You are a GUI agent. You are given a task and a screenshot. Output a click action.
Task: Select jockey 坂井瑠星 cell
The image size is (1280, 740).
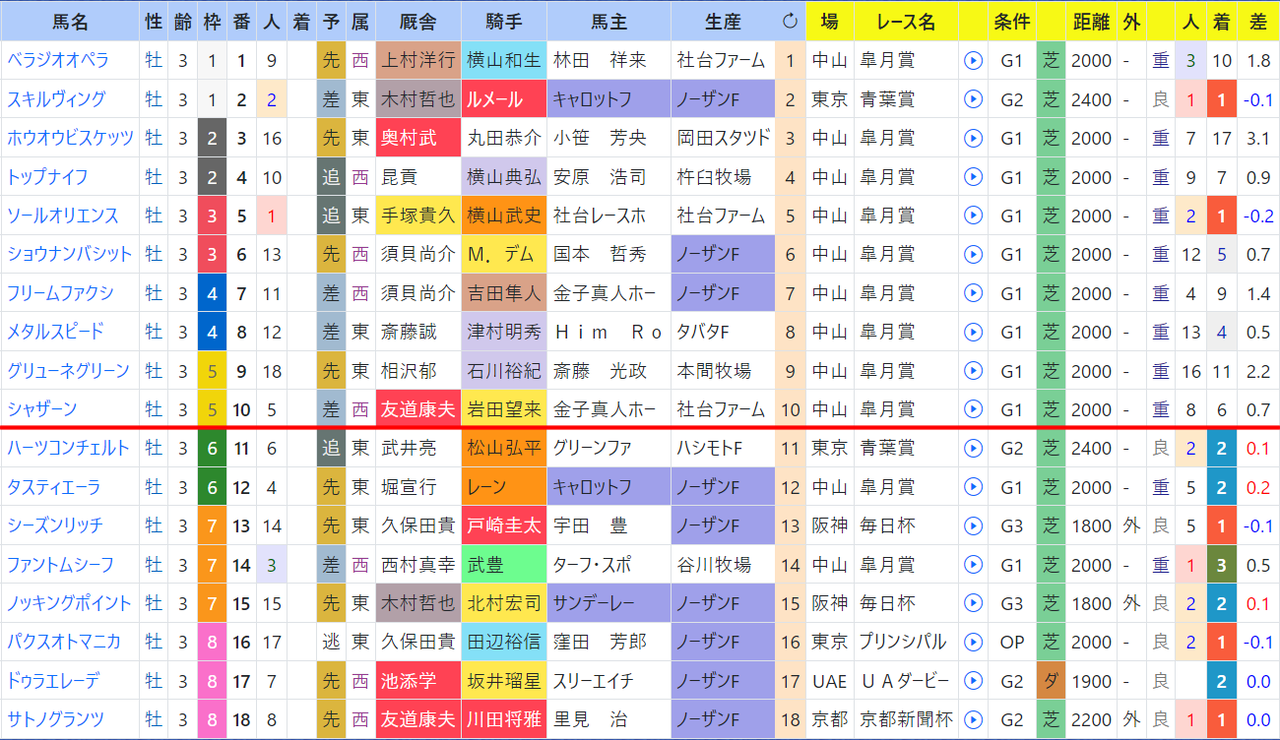click(x=504, y=680)
